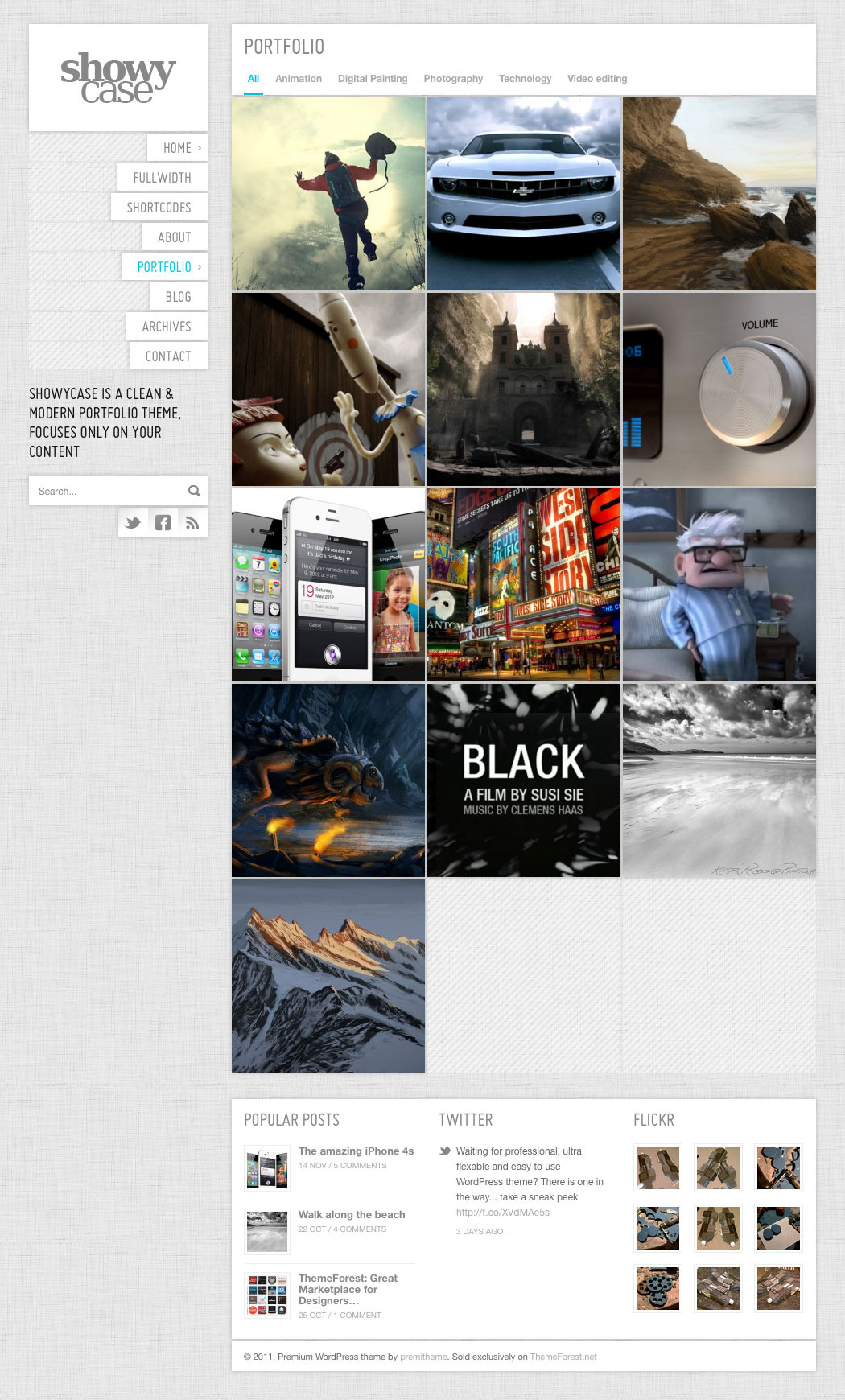Viewport: 845px width, 1400px height.
Task: Click the ThemeForest post thumbnail
Action: point(267,1295)
